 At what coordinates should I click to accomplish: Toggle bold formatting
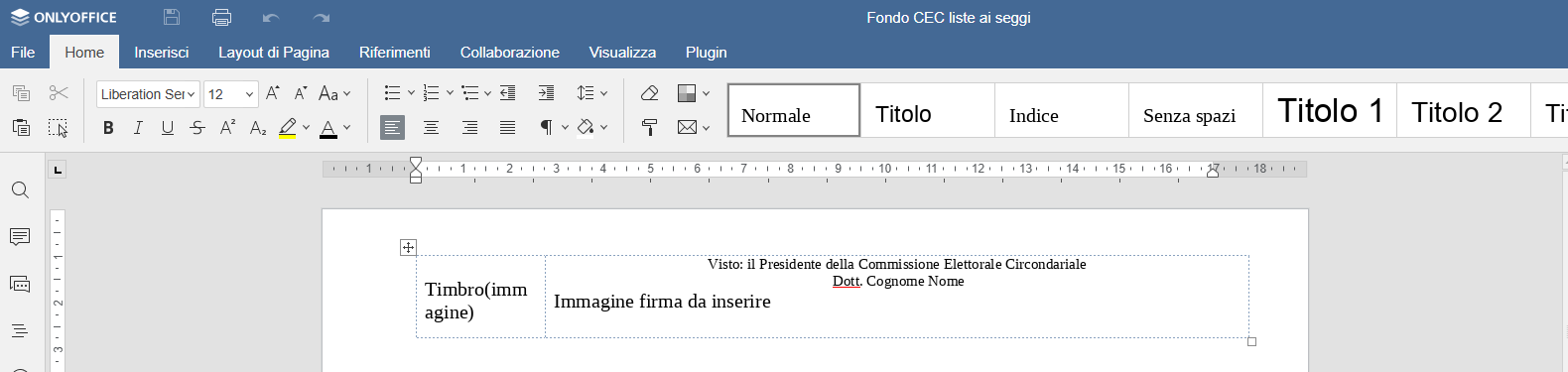[x=108, y=127]
